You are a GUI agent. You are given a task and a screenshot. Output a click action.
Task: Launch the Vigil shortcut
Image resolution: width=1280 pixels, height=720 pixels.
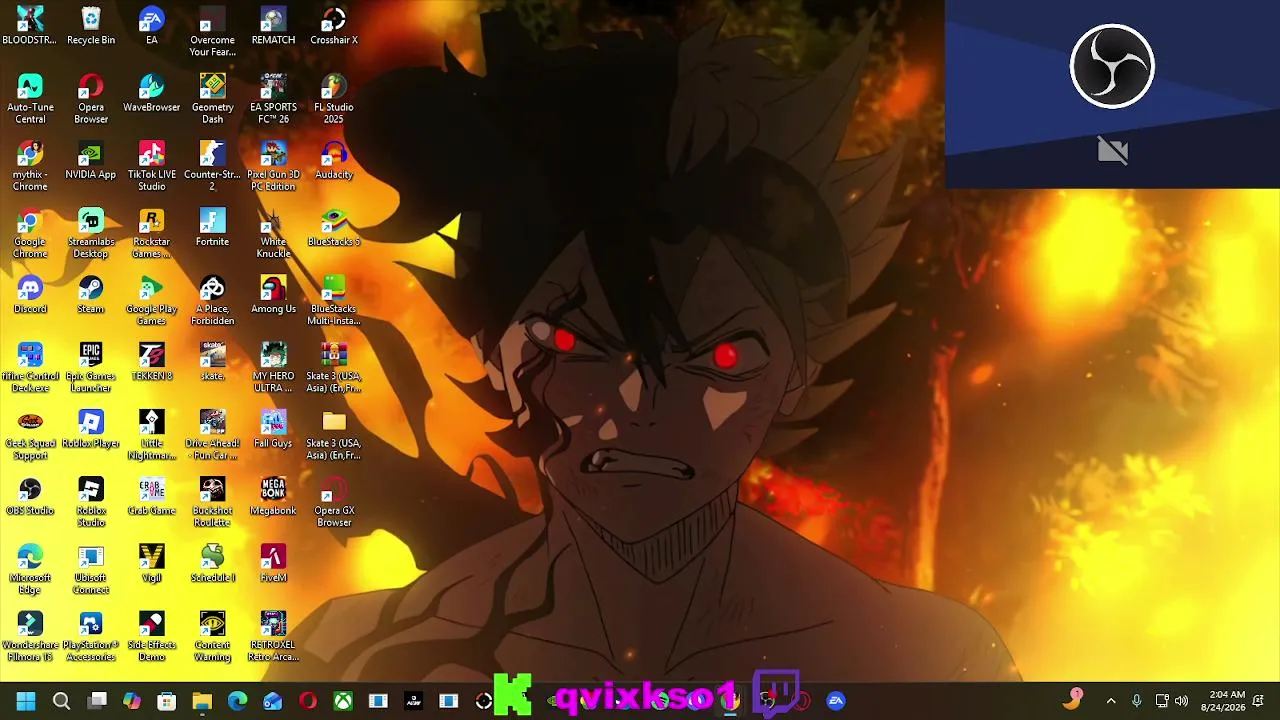[152, 563]
